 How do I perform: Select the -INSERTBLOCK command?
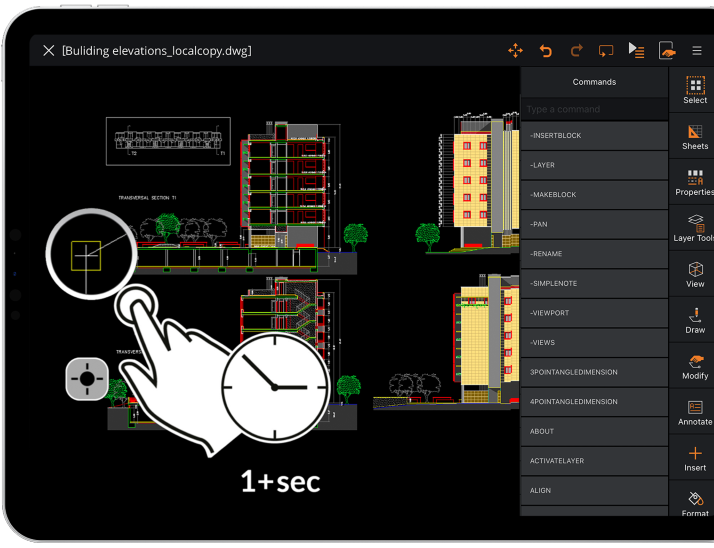pos(594,136)
